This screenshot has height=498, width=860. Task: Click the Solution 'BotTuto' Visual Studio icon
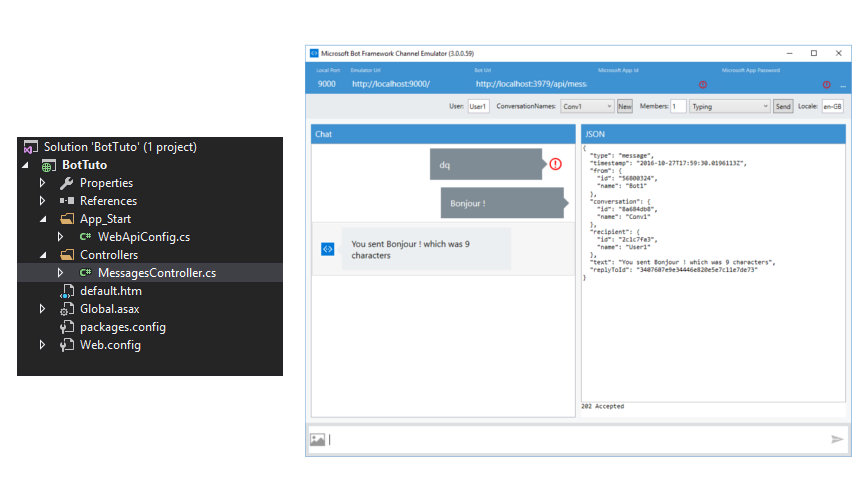coord(30,147)
